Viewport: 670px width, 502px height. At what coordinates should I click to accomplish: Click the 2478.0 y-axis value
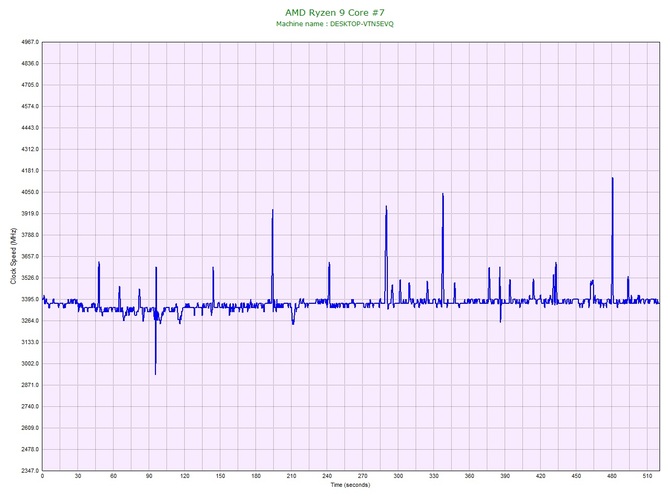30,449
